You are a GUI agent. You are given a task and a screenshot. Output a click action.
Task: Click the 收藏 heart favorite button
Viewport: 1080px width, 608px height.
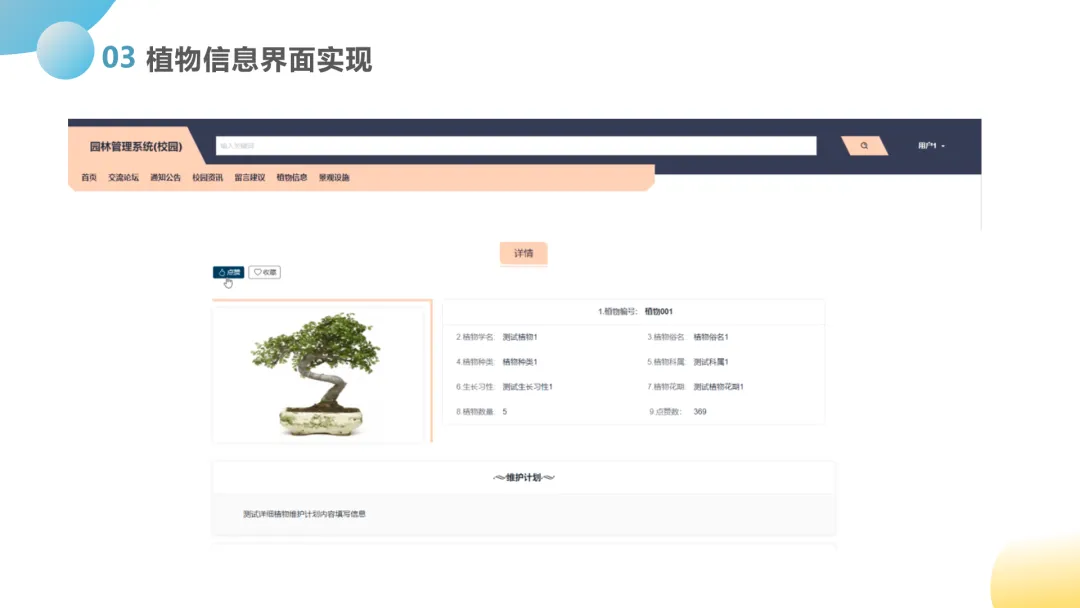pos(264,272)
